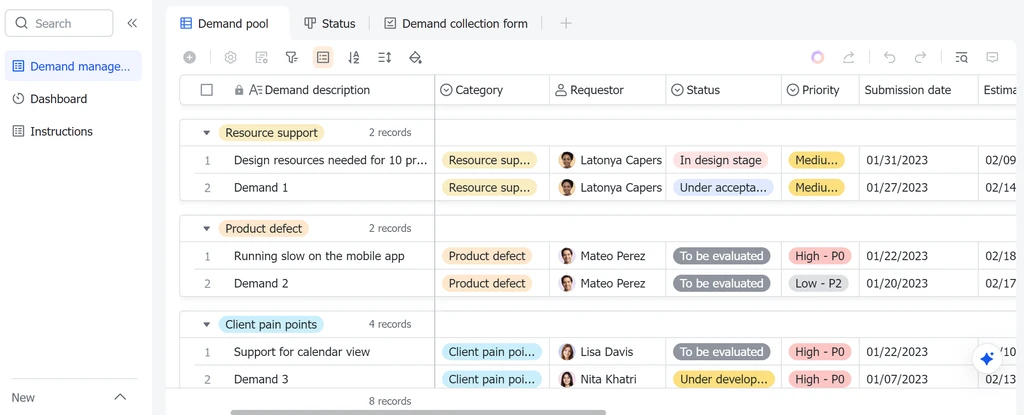Click the Resource support group tag
The height and width of the screenshot is (415, 1024).
(271, 133)
